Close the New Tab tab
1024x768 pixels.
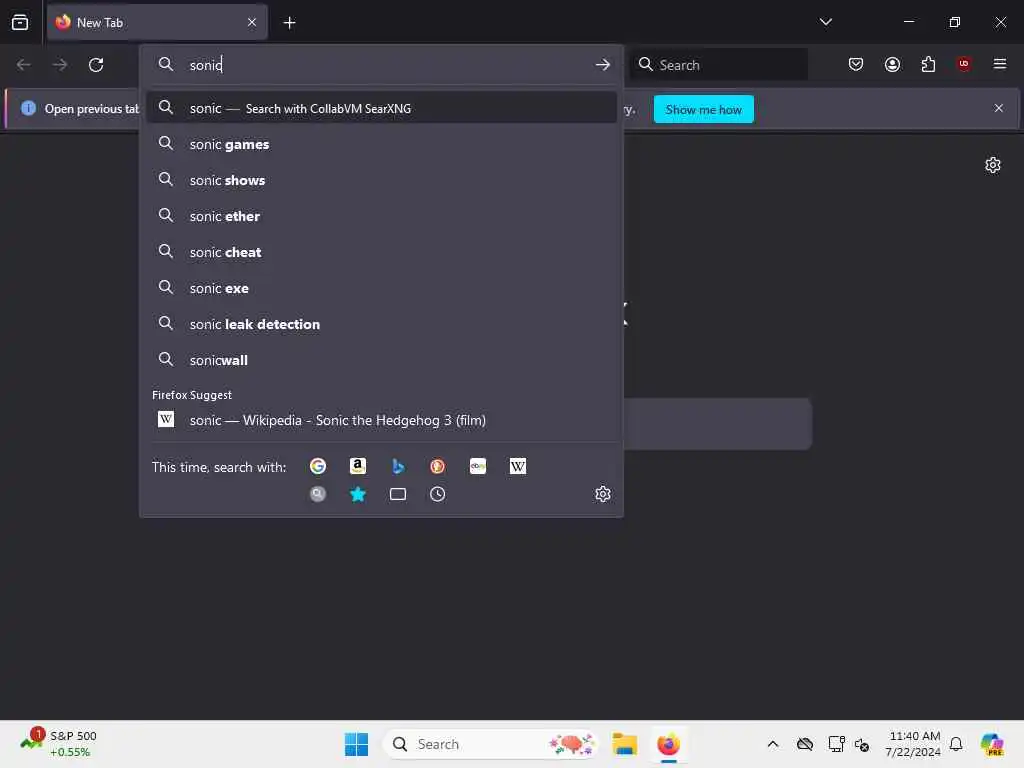tap(252, 22)
